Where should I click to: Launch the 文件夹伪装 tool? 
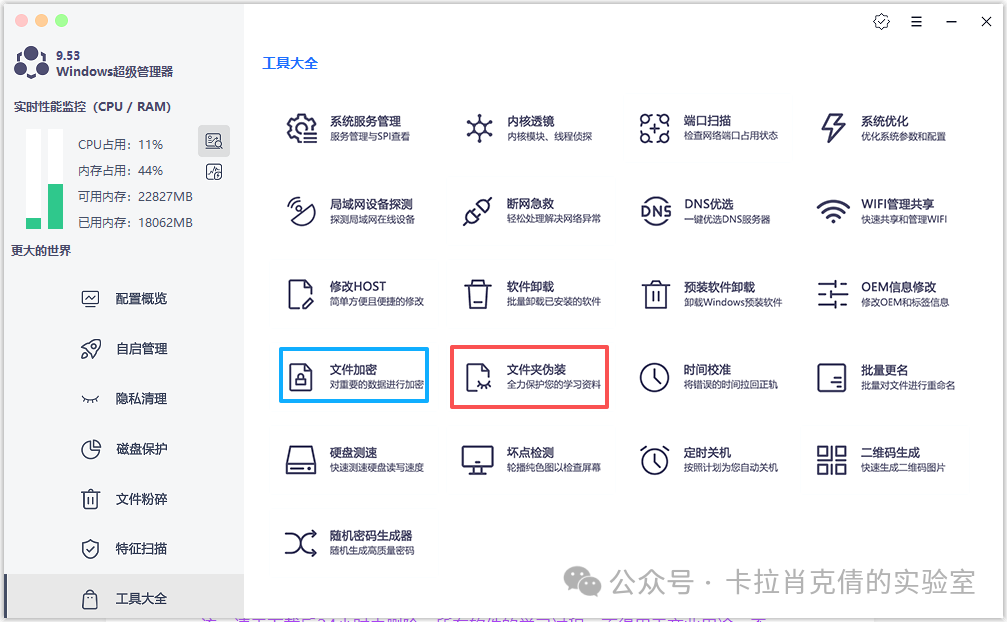(529, 376)
